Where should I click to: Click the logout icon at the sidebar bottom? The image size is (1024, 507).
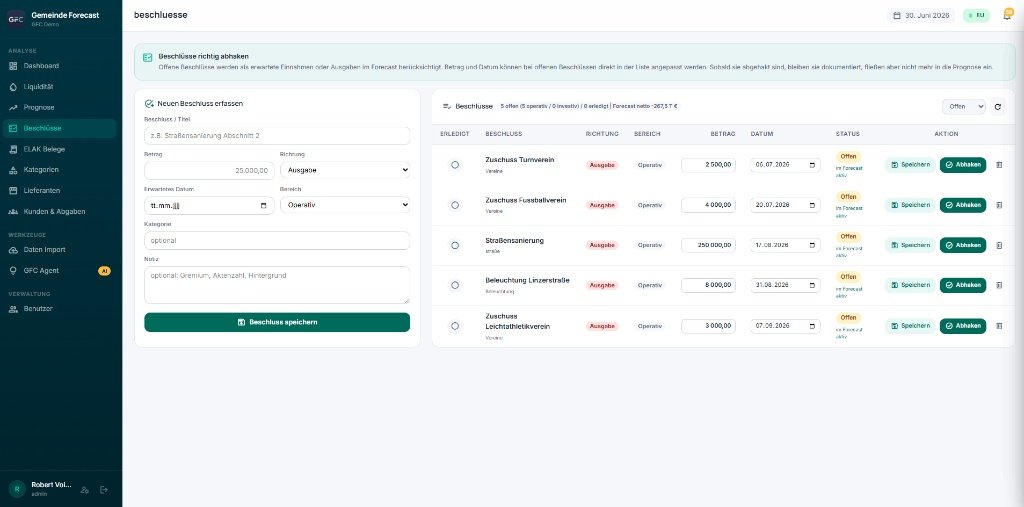(103, 489)
